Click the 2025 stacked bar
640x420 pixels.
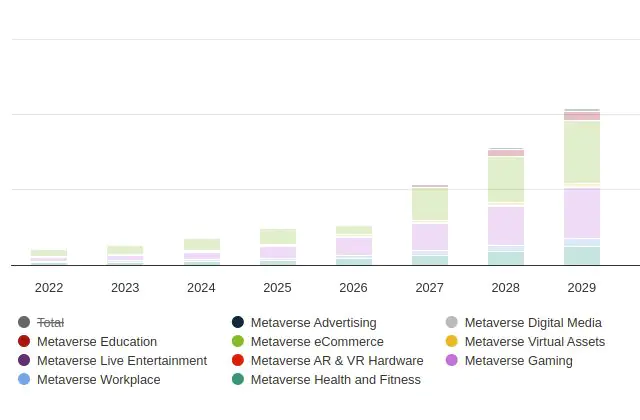(x=278, y=247)
